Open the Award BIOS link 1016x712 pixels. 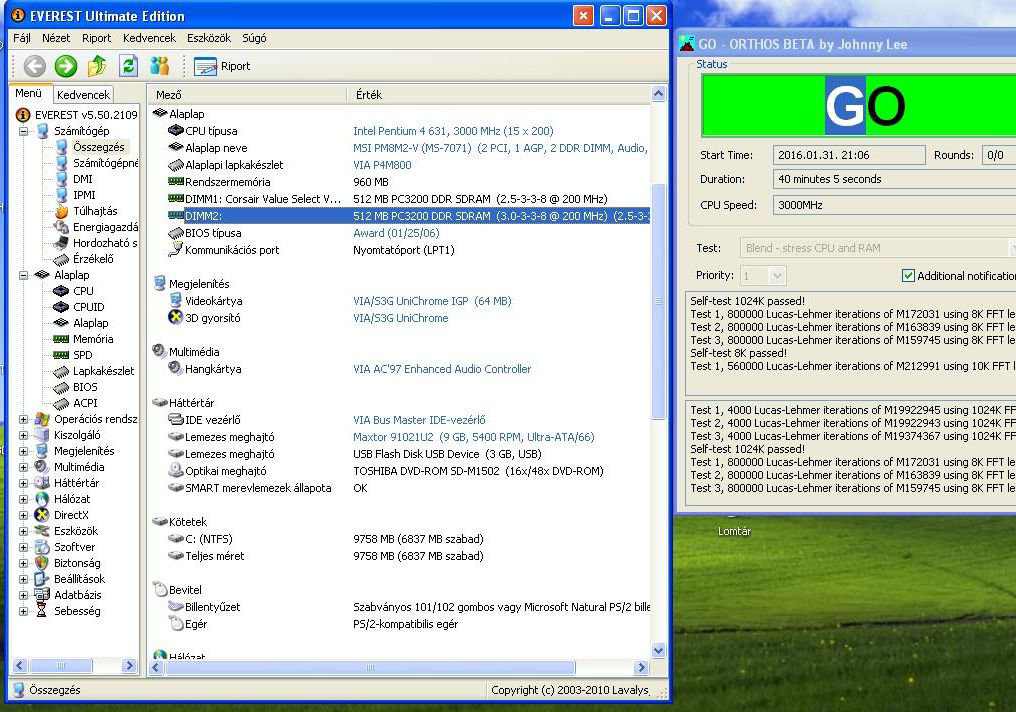point(396,233)
